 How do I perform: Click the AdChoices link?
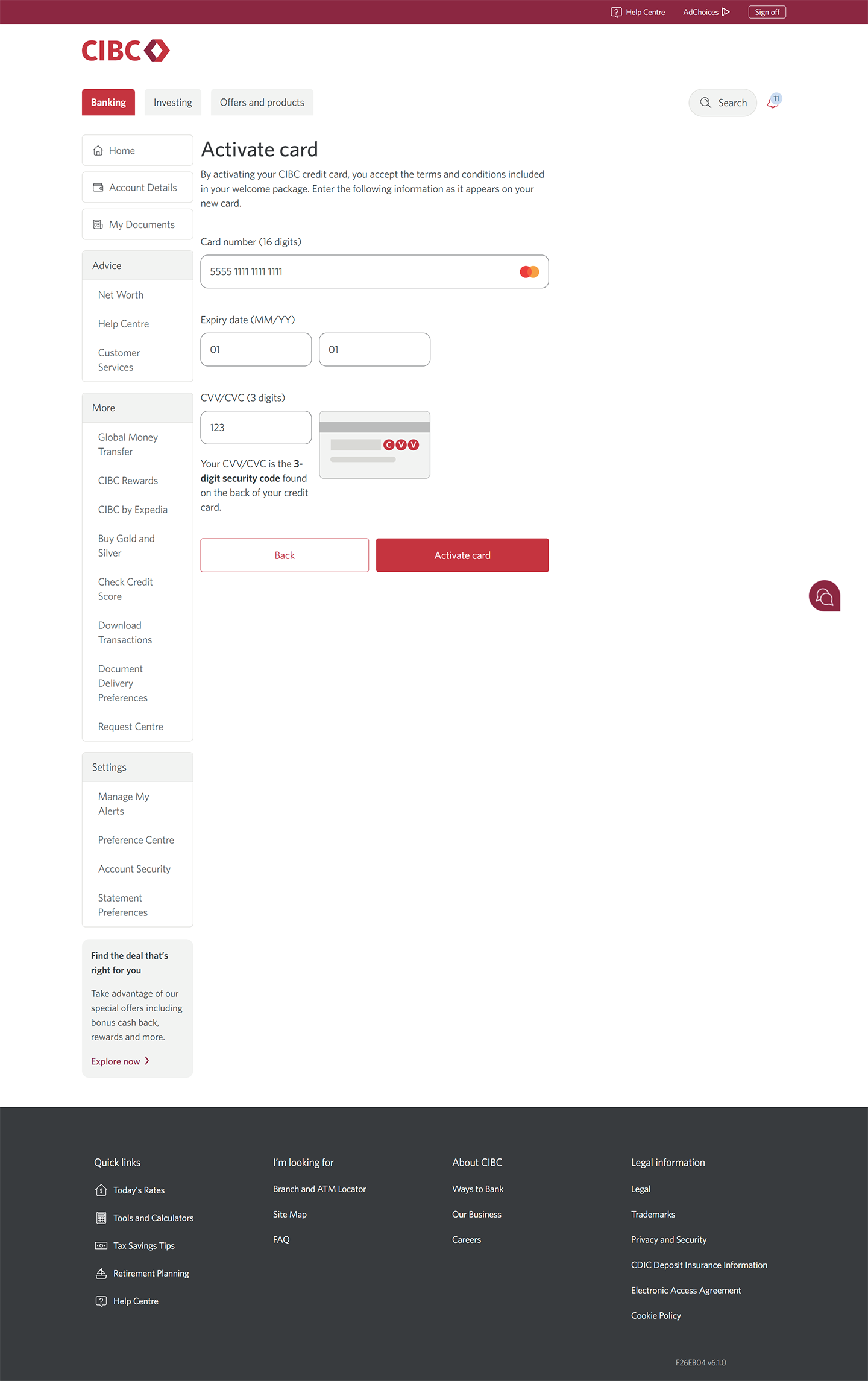tap(706, 12)
